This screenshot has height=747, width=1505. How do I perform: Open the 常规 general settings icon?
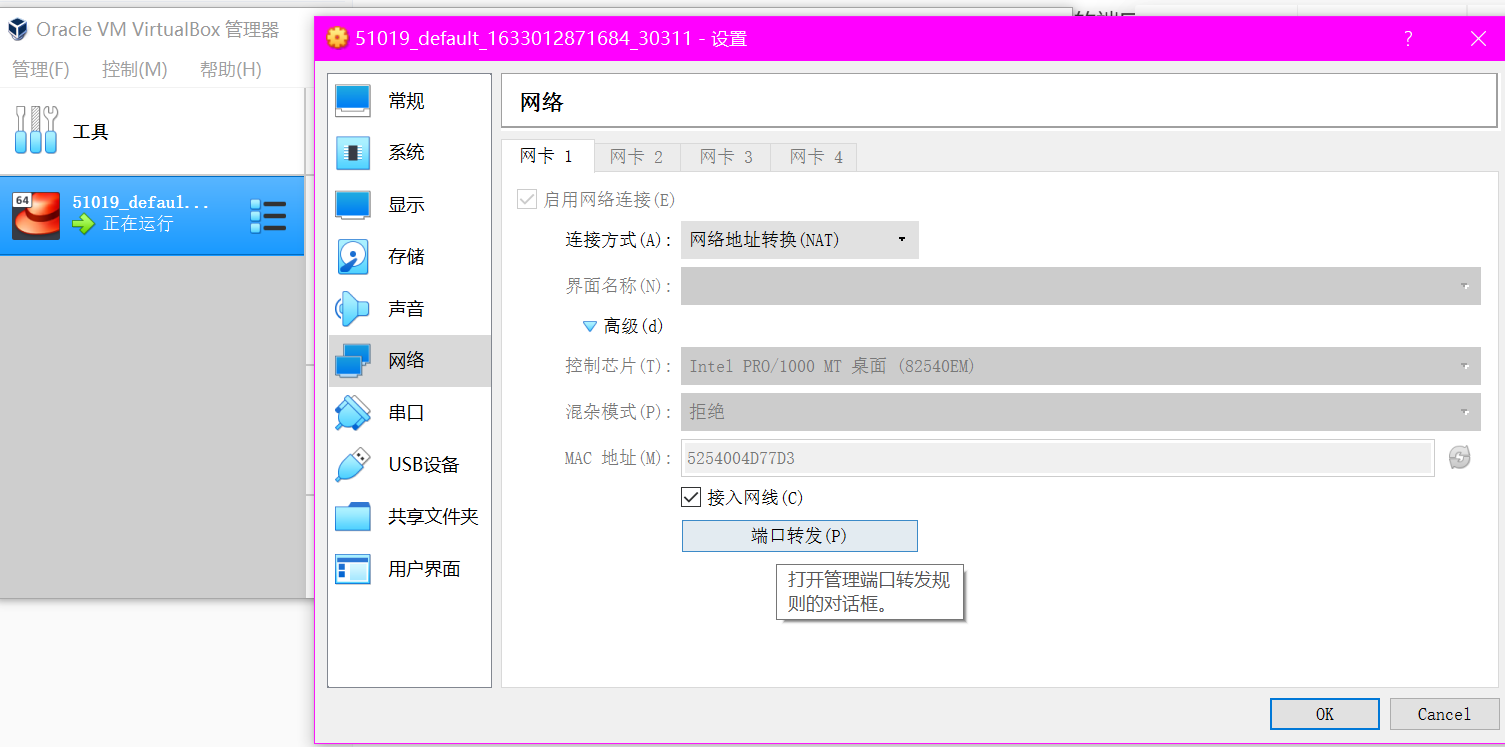click(353, 100)
